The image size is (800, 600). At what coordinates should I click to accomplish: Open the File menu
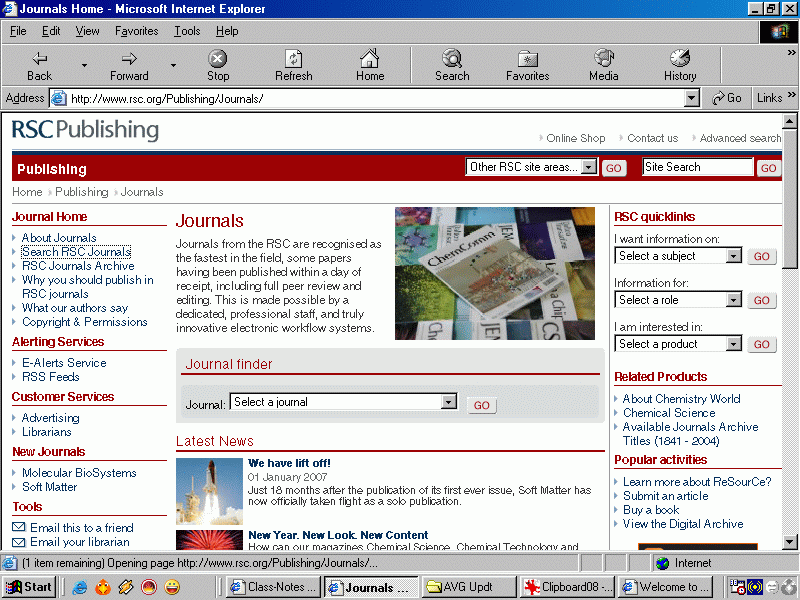[x=18, y=31]
